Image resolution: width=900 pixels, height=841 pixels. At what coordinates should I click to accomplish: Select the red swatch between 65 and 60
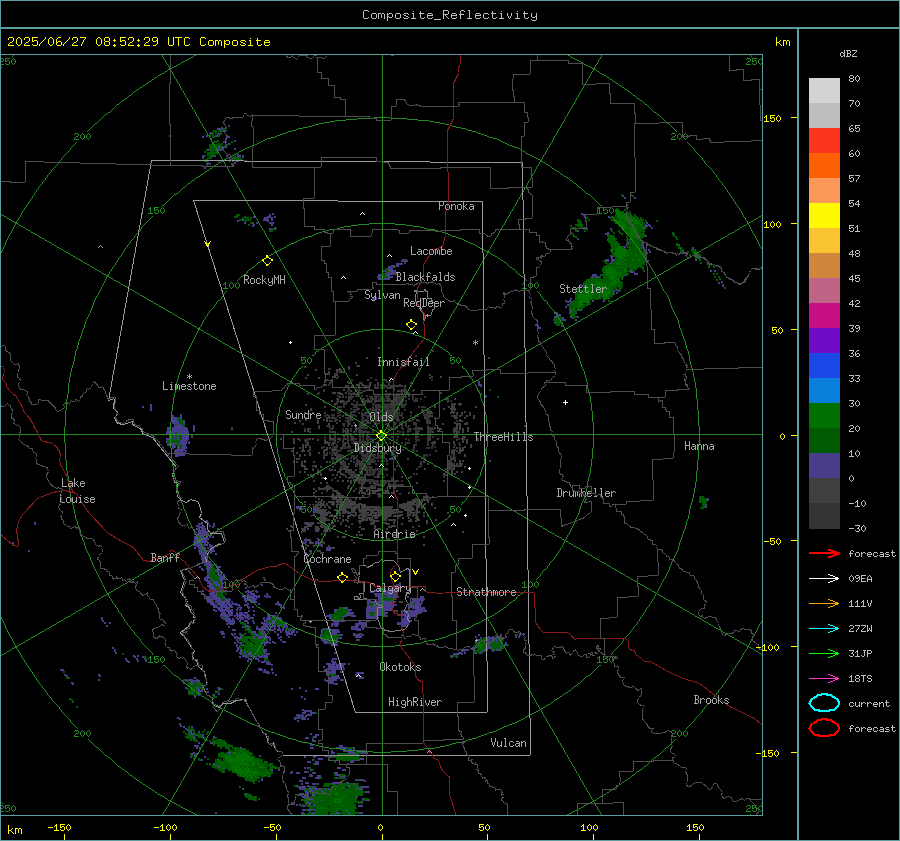pyautogui.click(x=824, y=140)
